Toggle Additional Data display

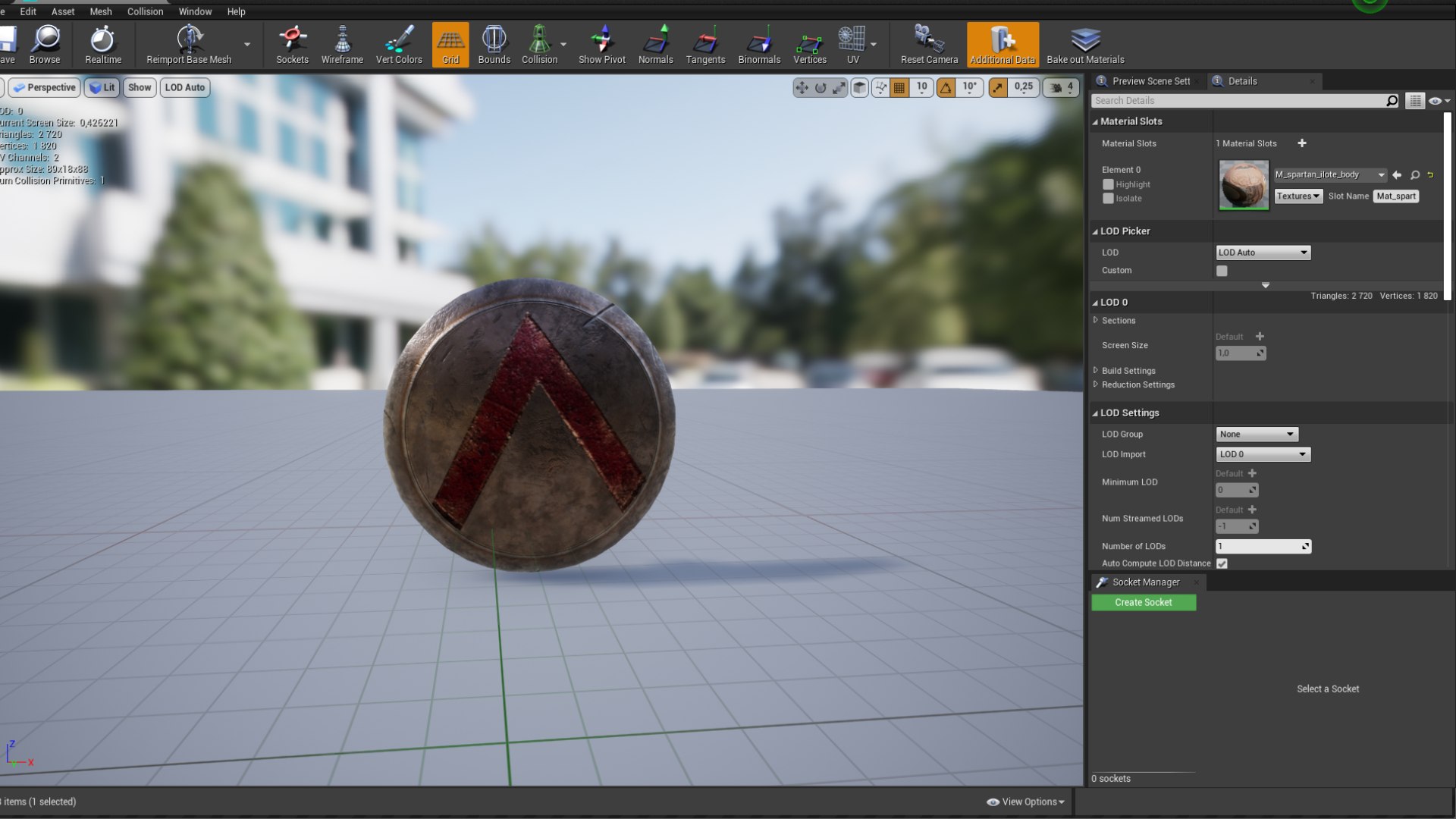pyautogui.click(x=1003, y=44)
